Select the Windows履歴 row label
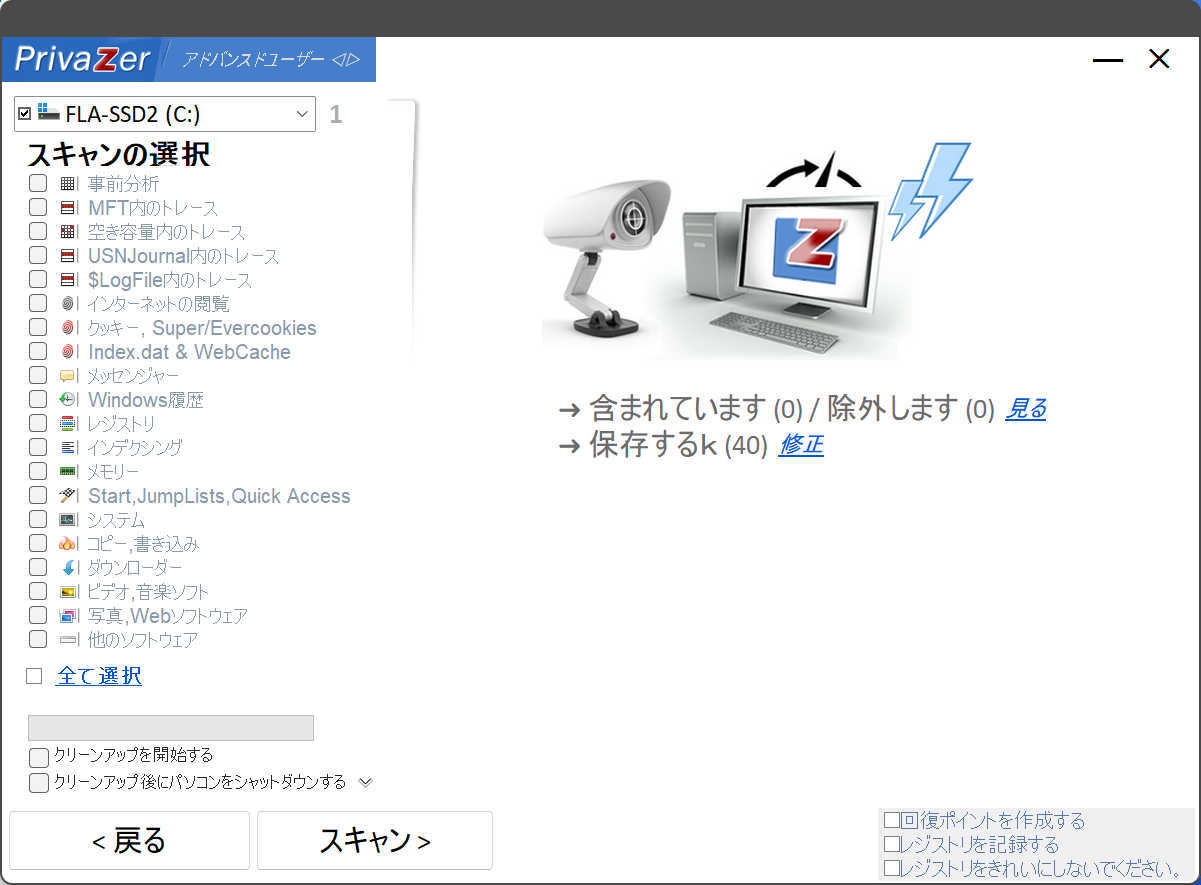The height and width of the screenshot is (885, 1201). (x=146, y=400)
